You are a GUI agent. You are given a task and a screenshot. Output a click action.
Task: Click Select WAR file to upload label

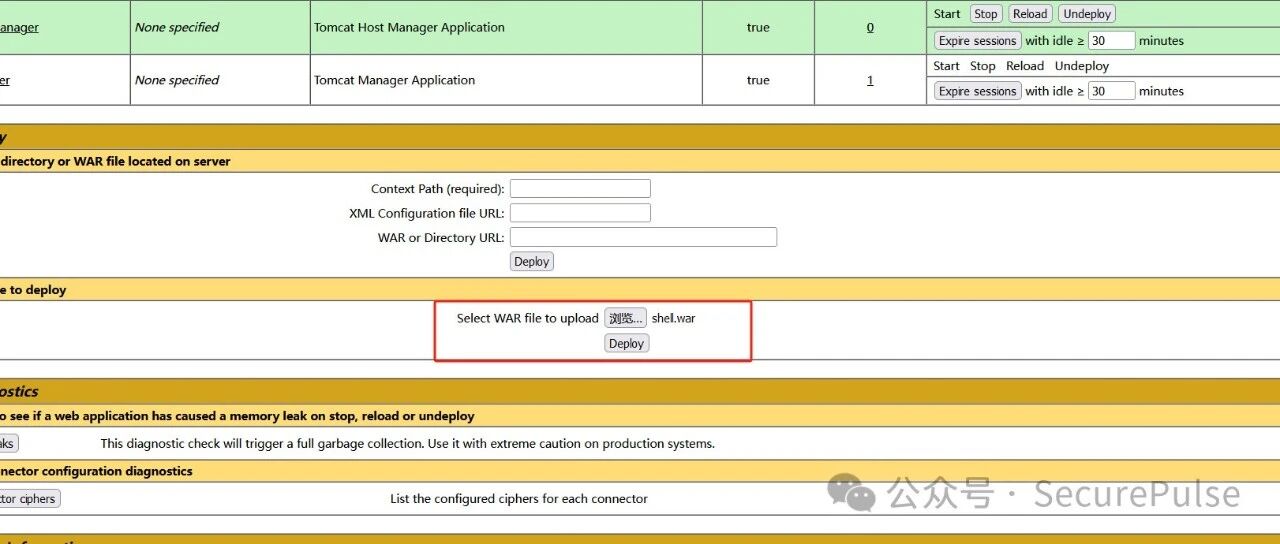click(x=527, y=318)
